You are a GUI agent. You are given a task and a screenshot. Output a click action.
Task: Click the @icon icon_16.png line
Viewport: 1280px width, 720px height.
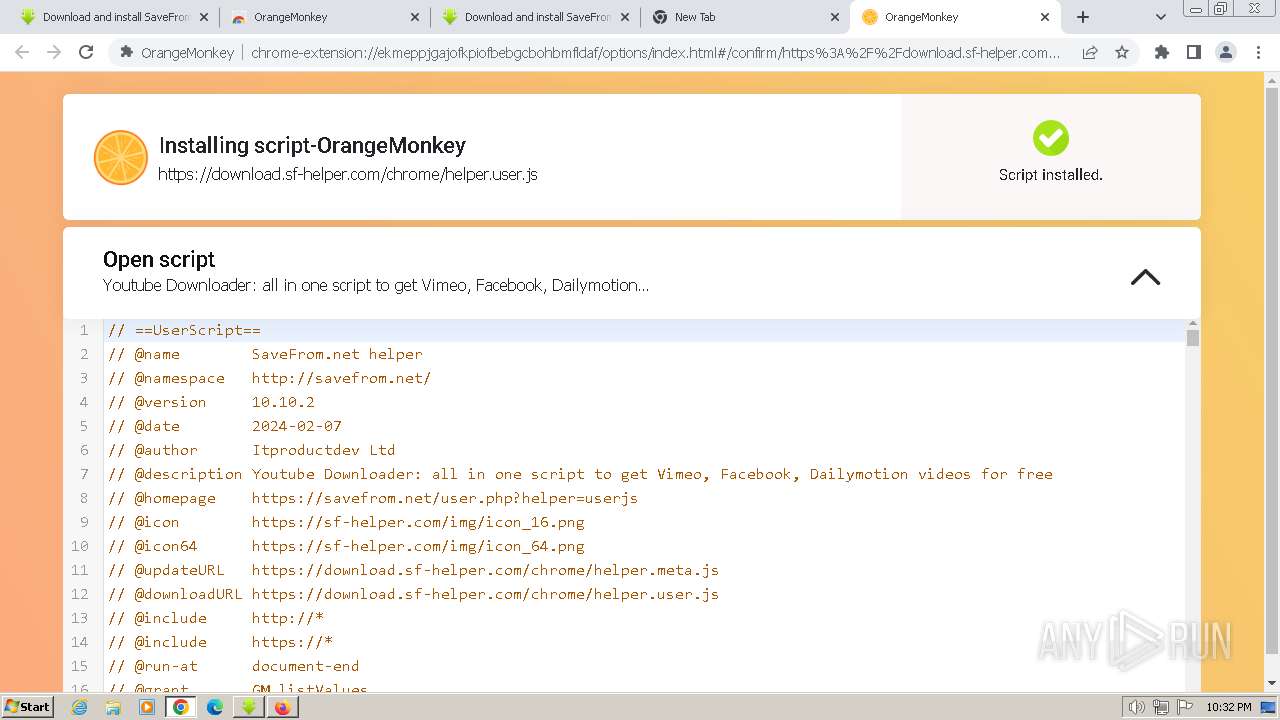[346, 522]
